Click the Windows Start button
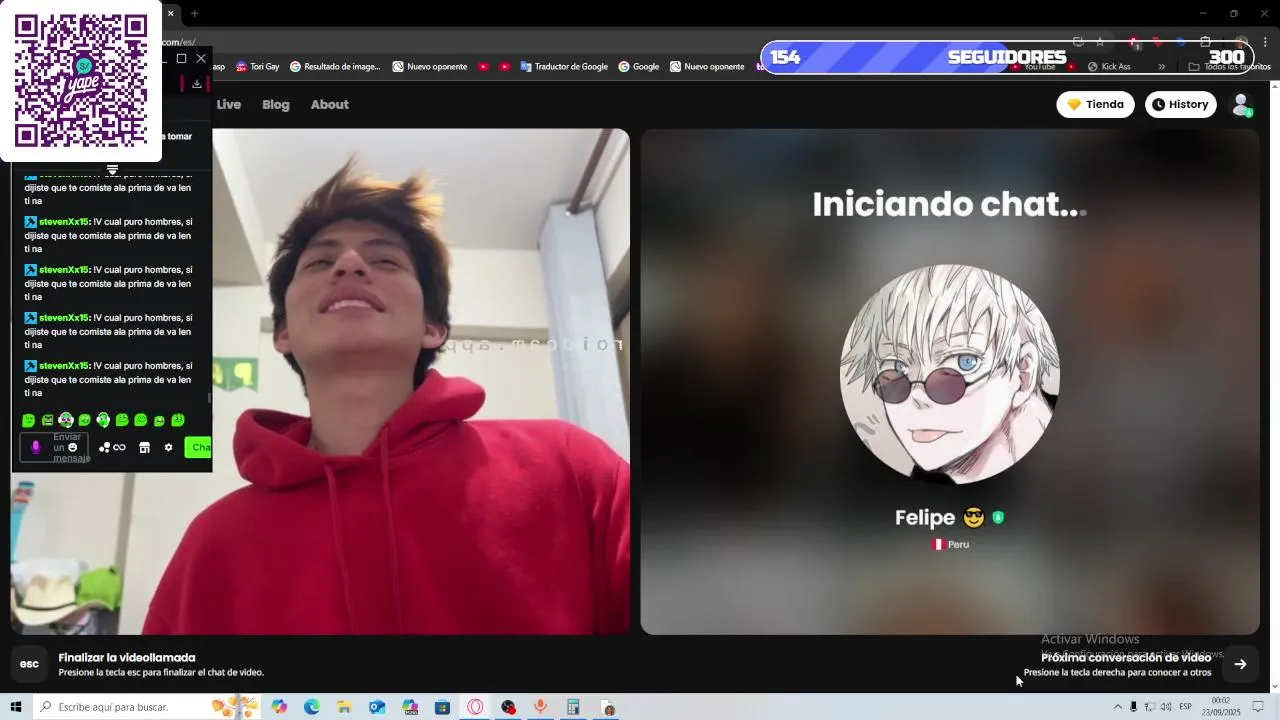 pos(15,707)
